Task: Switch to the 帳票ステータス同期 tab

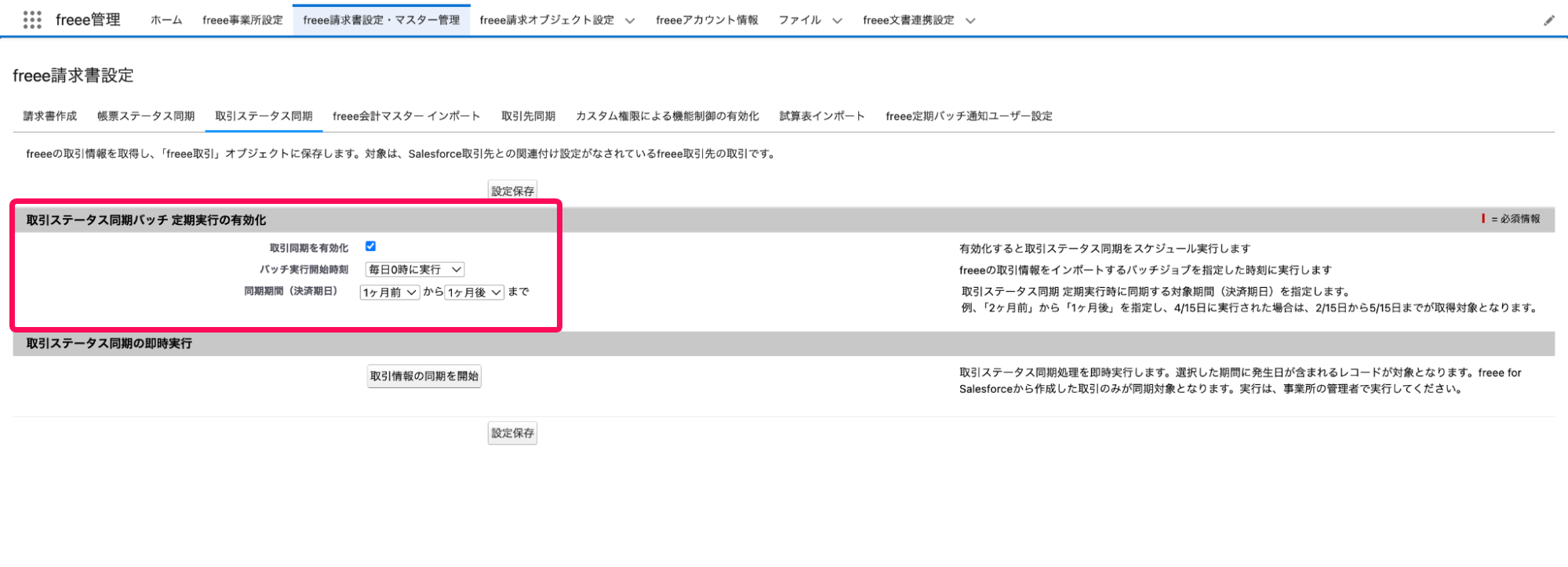Action: tap(146, 116)
